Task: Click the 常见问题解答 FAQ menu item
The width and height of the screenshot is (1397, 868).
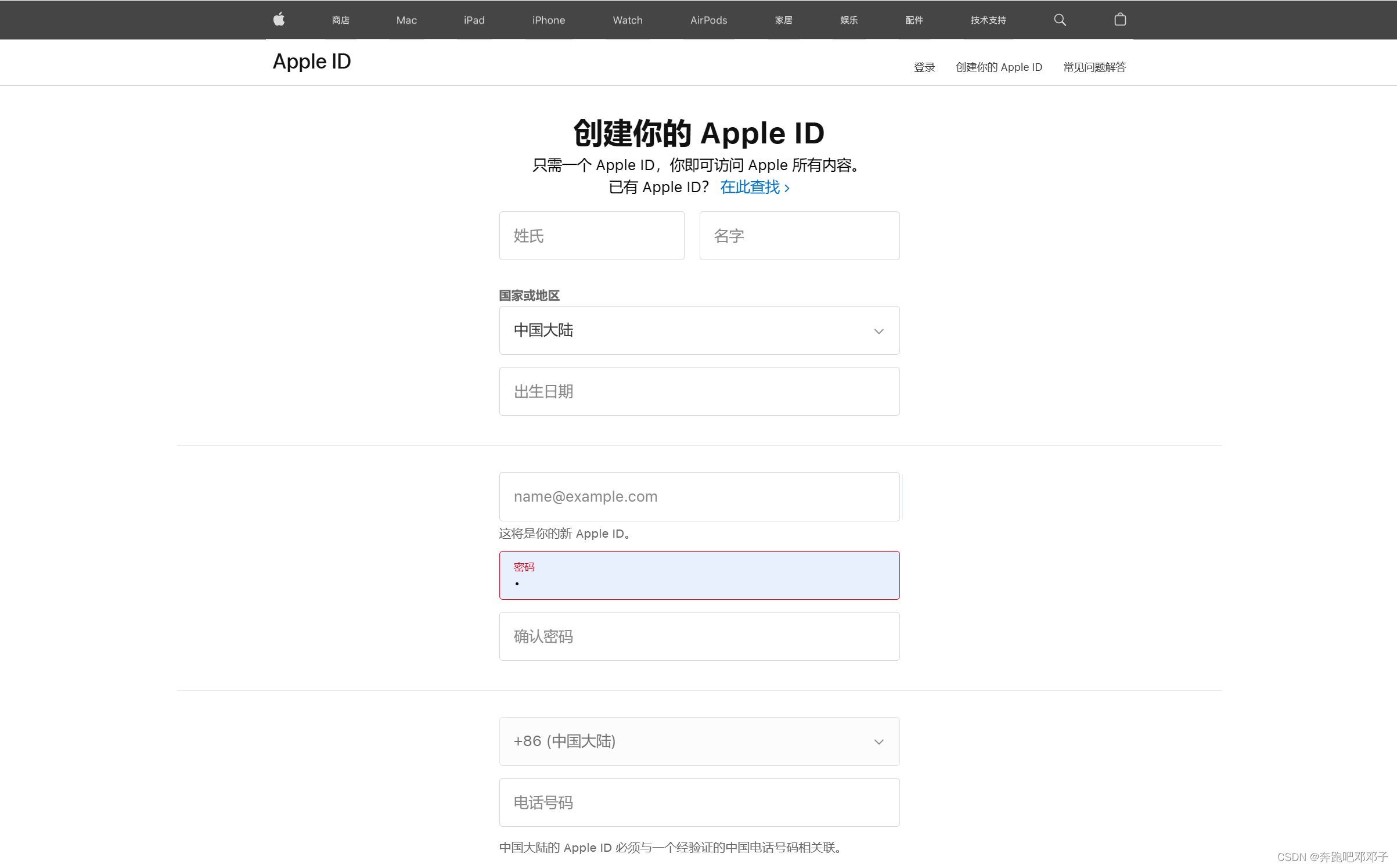Action: point(1094,67)
